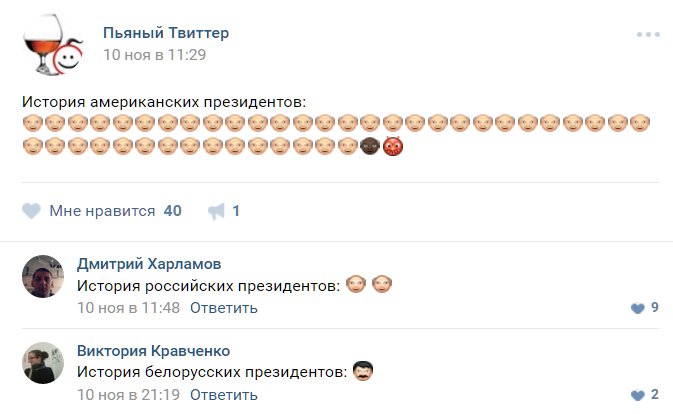The height and width of the screenshot is (414, 673).
Task: Click the 10 ноя в 21:19 comment timestamp
Action: (x=128, y=395)
